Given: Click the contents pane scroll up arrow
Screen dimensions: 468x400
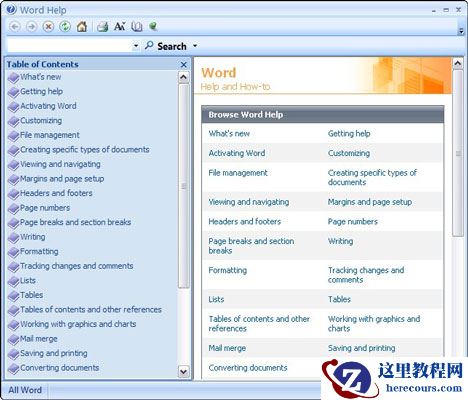Looking at the screenshot, I should 184,77.
